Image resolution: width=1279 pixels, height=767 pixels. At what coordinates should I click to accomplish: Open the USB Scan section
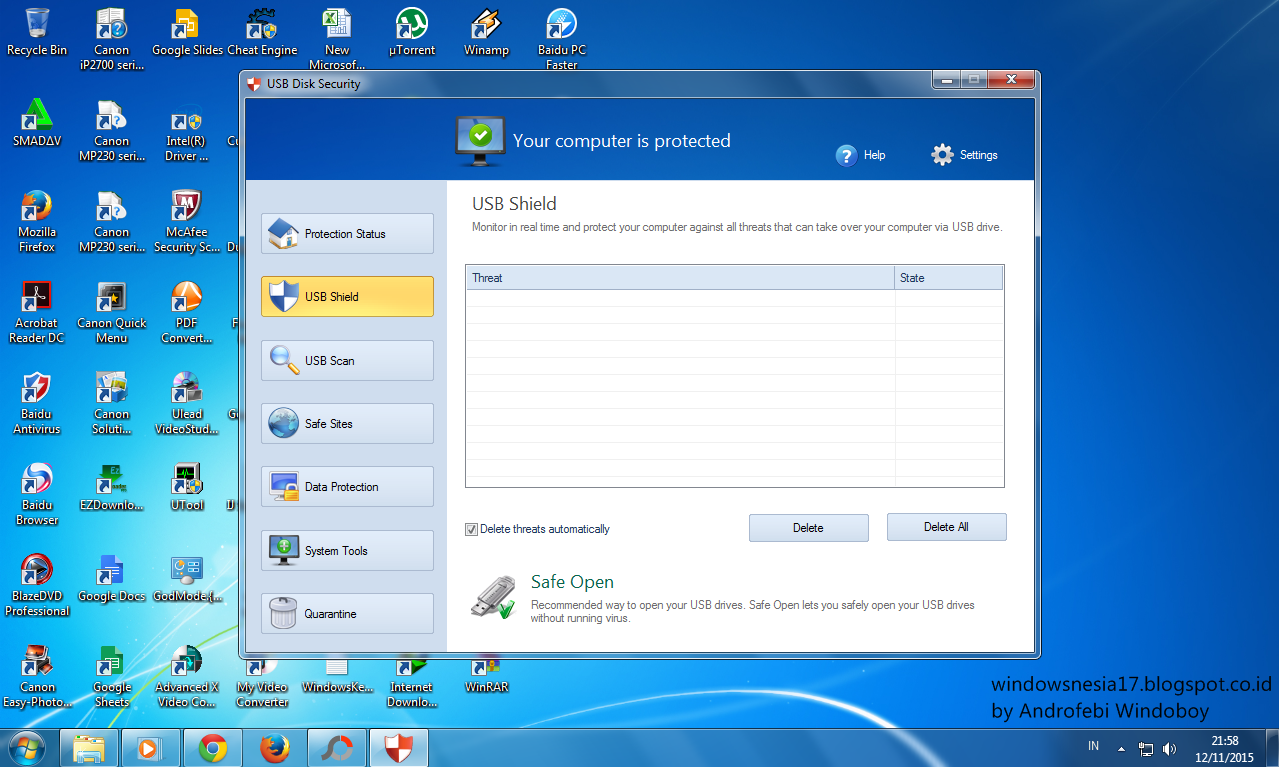347,360
